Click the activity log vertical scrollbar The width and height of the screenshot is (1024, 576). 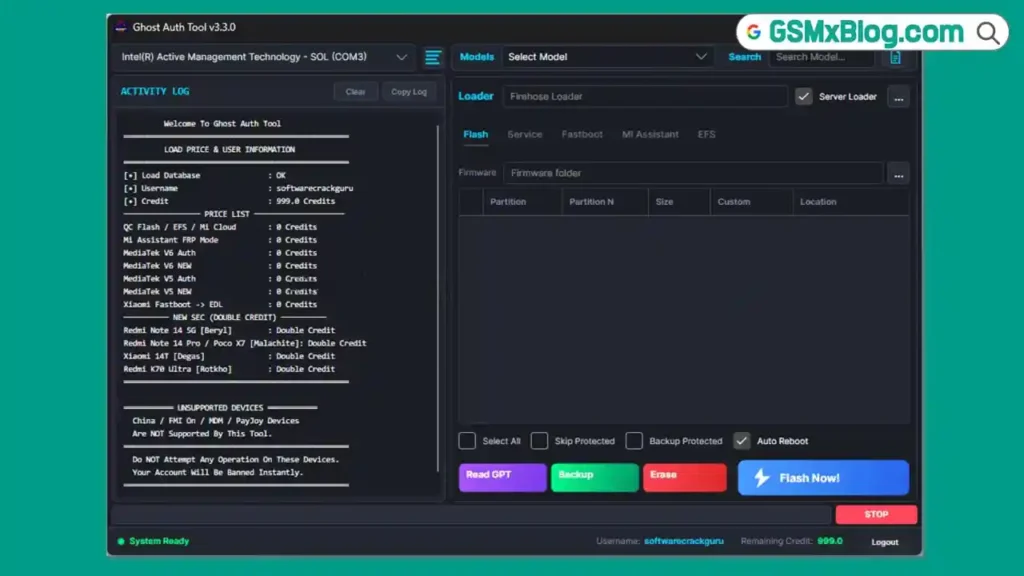coord(438,298)
